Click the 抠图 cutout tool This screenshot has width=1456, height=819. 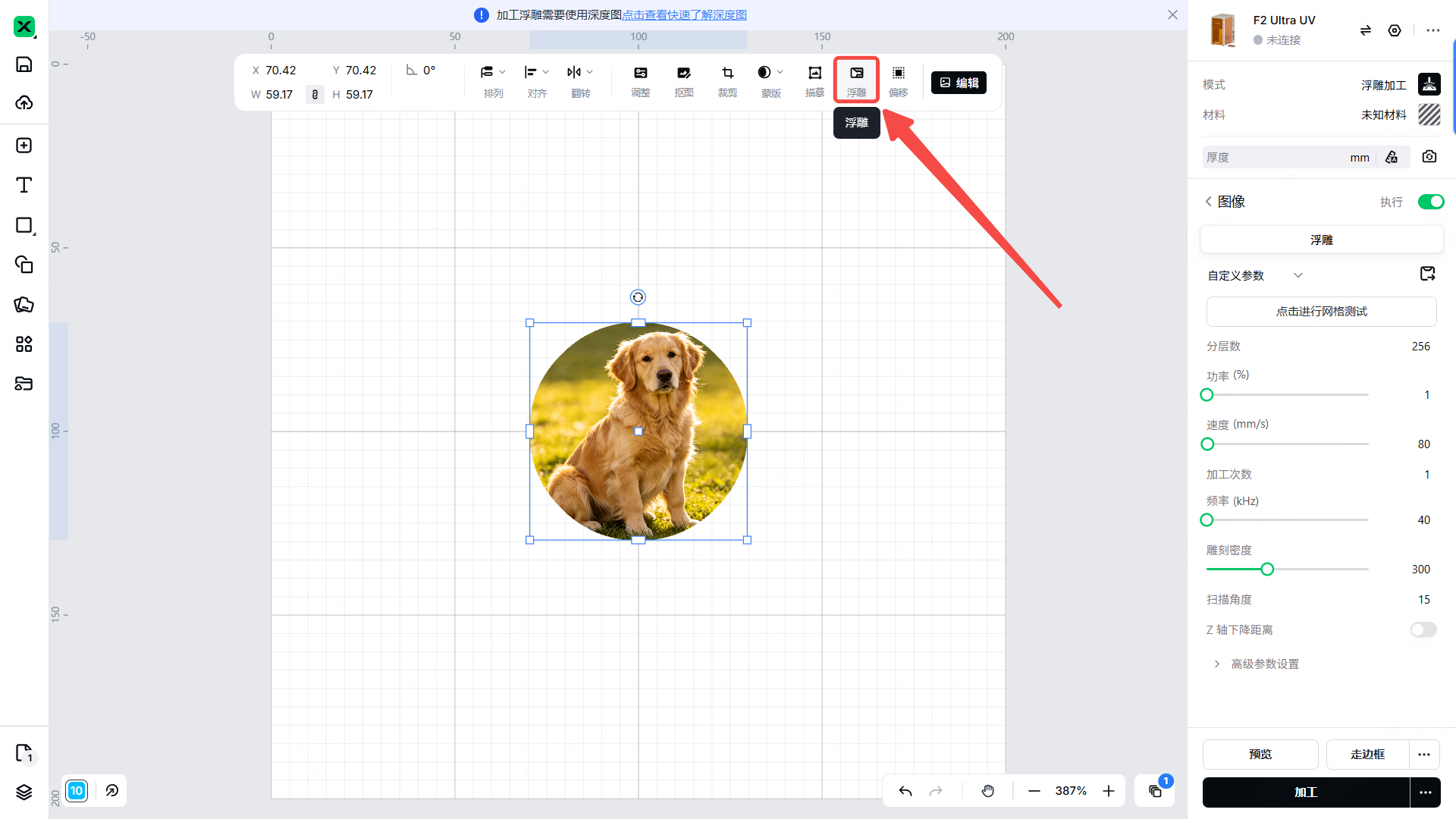tap(684, 80)
